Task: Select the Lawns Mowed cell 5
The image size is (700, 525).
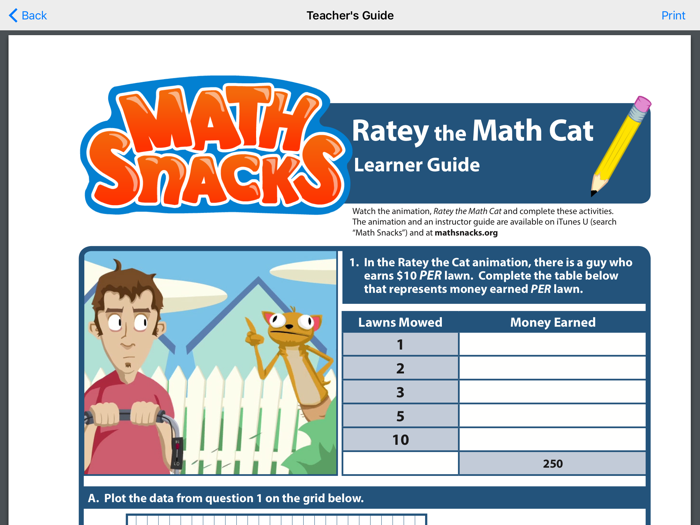Action: click(400, 416)
